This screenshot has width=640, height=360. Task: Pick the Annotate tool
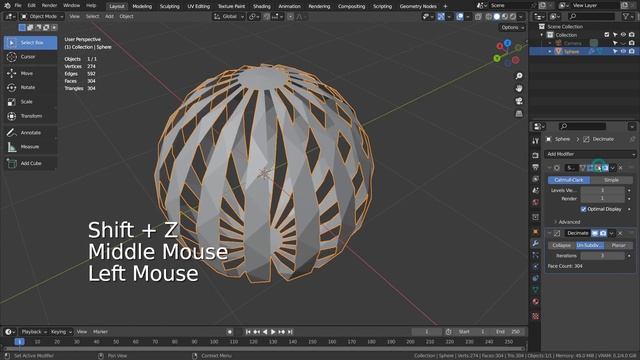pos(31,133)
